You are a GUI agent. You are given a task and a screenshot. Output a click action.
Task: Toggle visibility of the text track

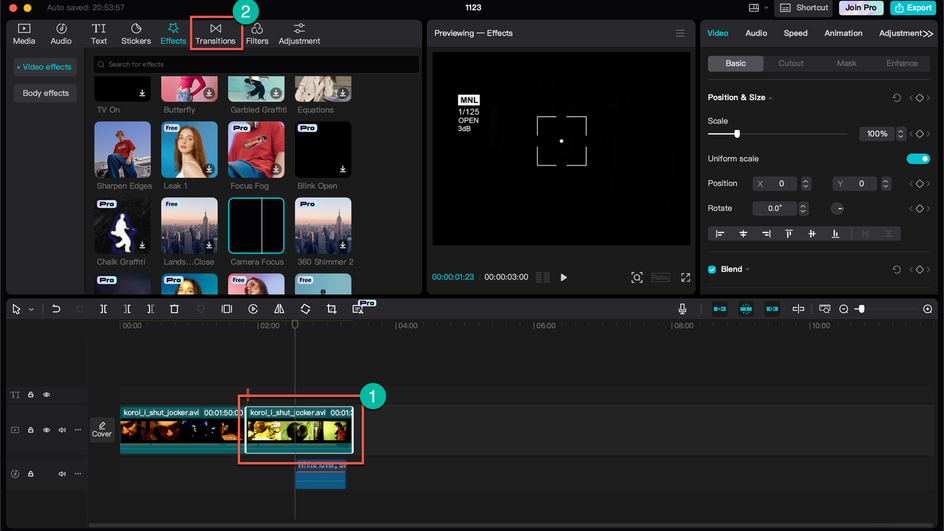tap(46, 395)
